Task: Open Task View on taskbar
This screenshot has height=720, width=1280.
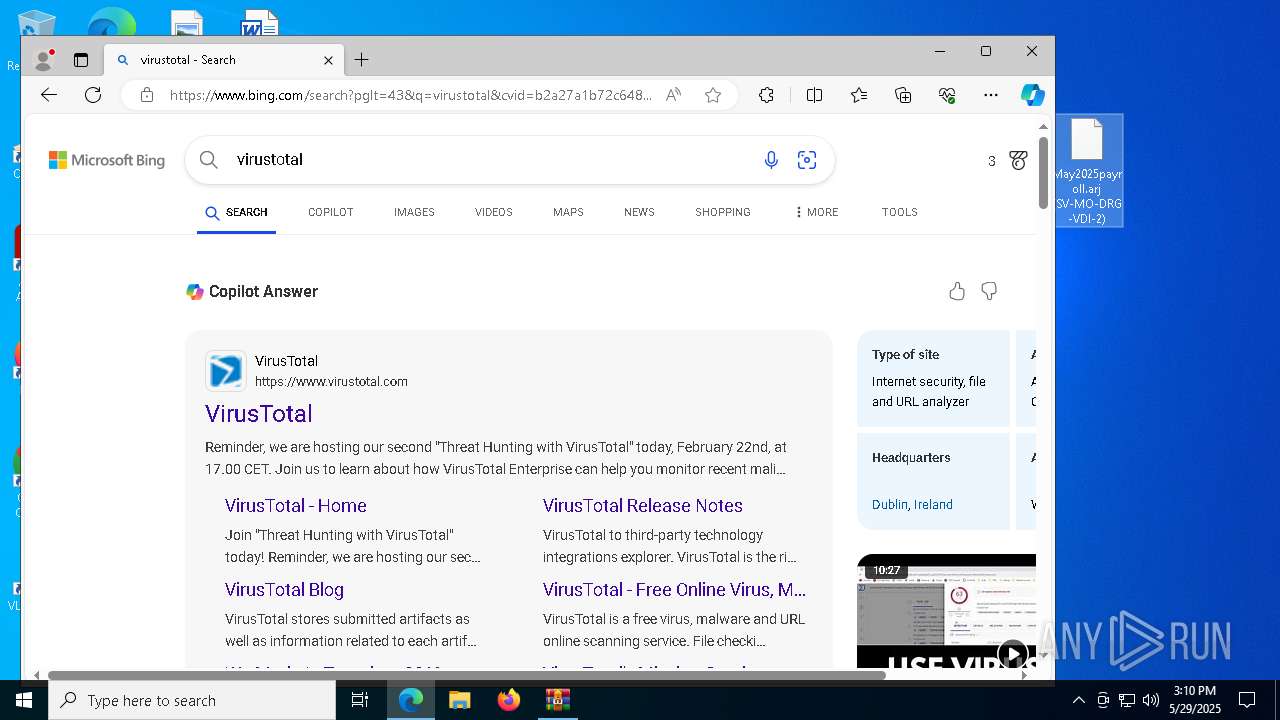Action: [360, 700]
